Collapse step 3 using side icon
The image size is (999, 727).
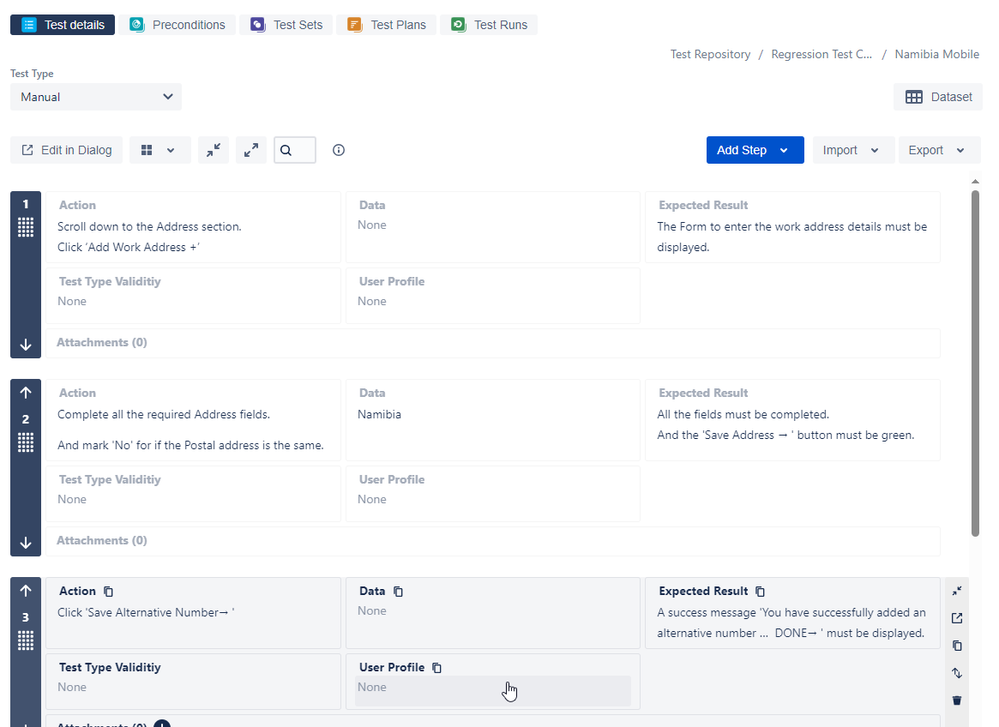957,591
